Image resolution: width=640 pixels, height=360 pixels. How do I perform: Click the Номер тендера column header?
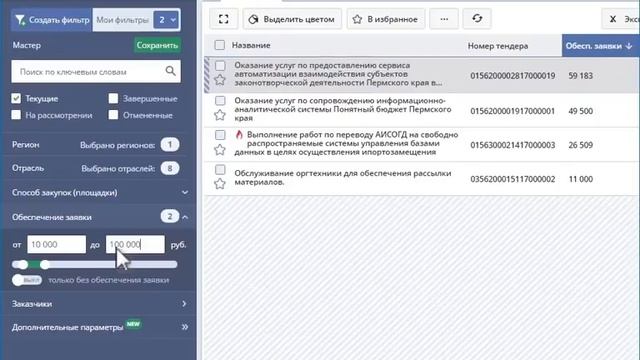click(x=498, y=46)
